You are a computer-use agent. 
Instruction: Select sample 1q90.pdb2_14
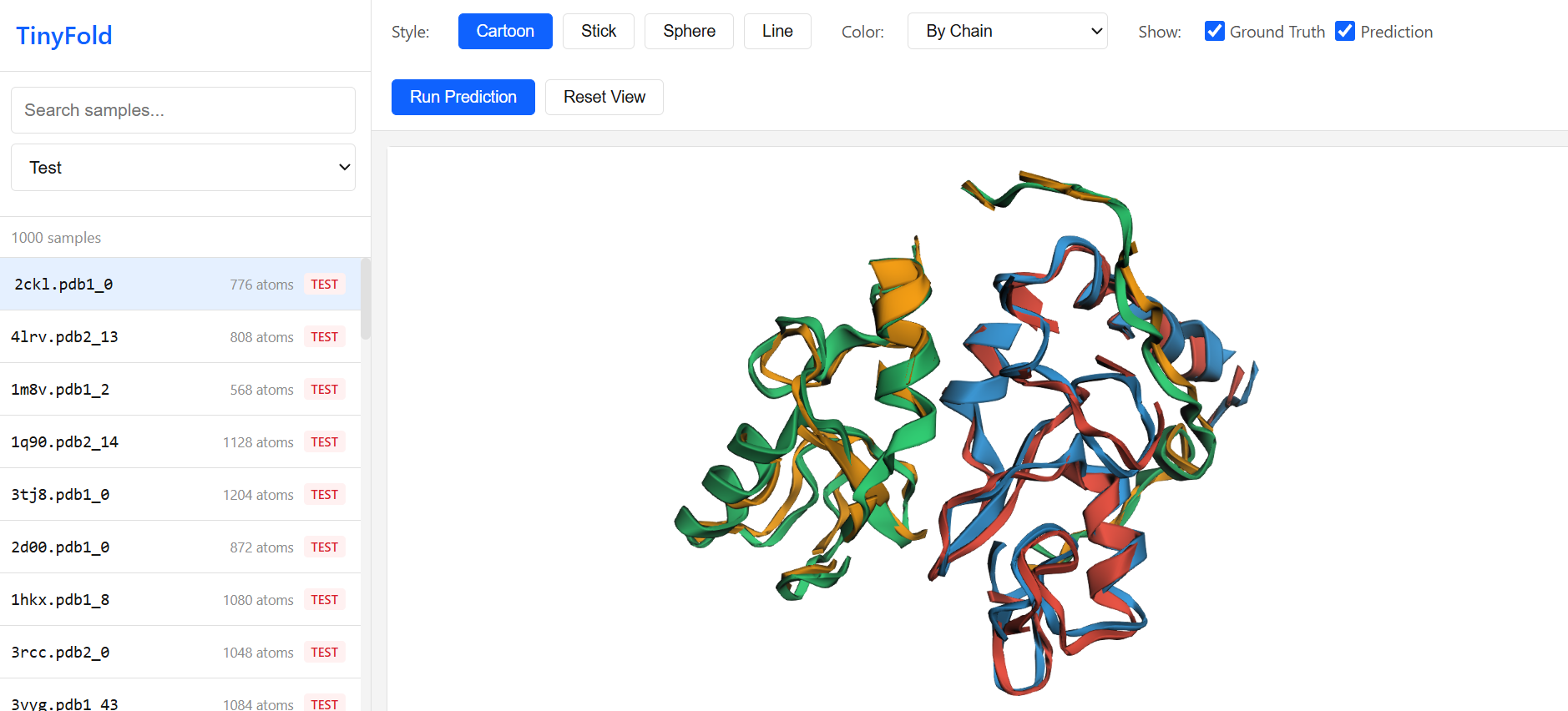click(x=180, y=442)
